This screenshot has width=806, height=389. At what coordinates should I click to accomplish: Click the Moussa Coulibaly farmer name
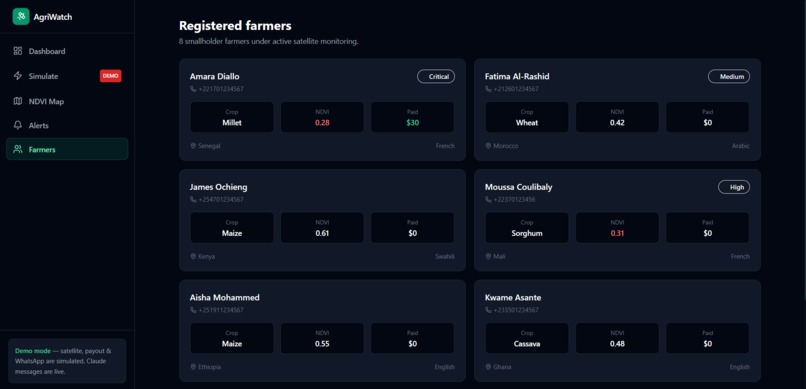click(x=519, y=187)
